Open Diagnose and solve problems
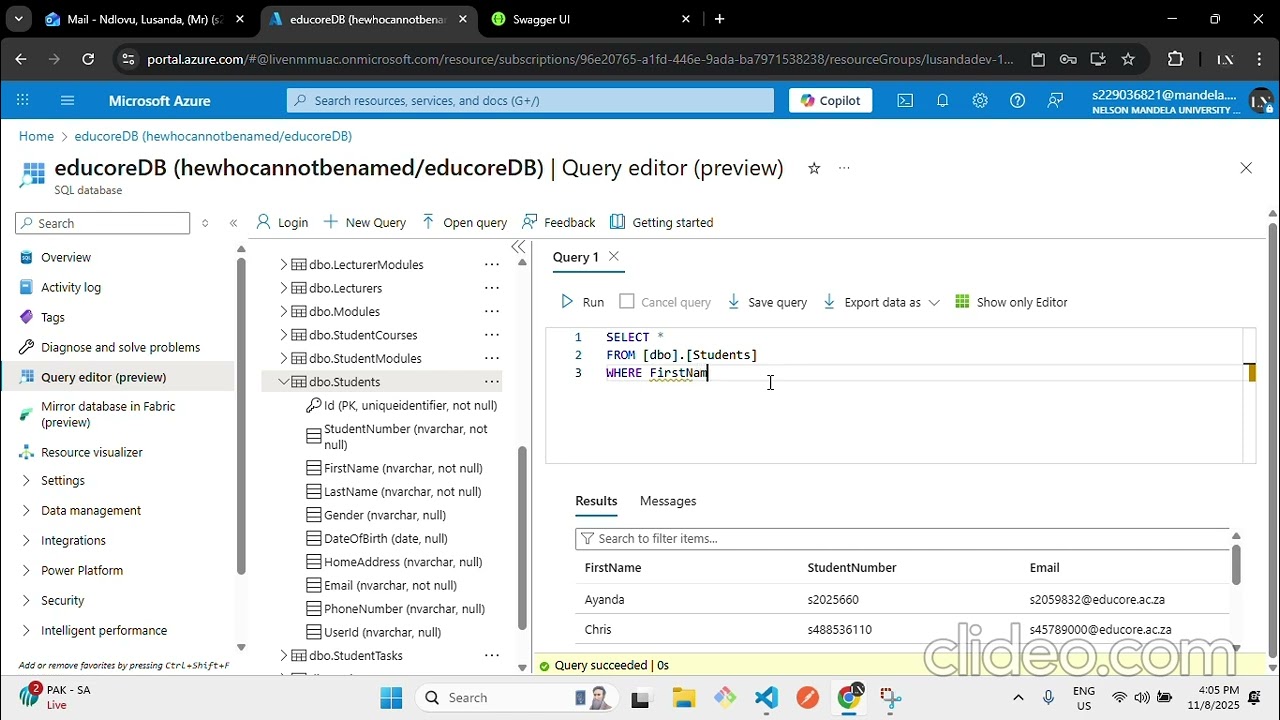The width and height of the screenshot is (1280, 720). (x=120, y=347)
